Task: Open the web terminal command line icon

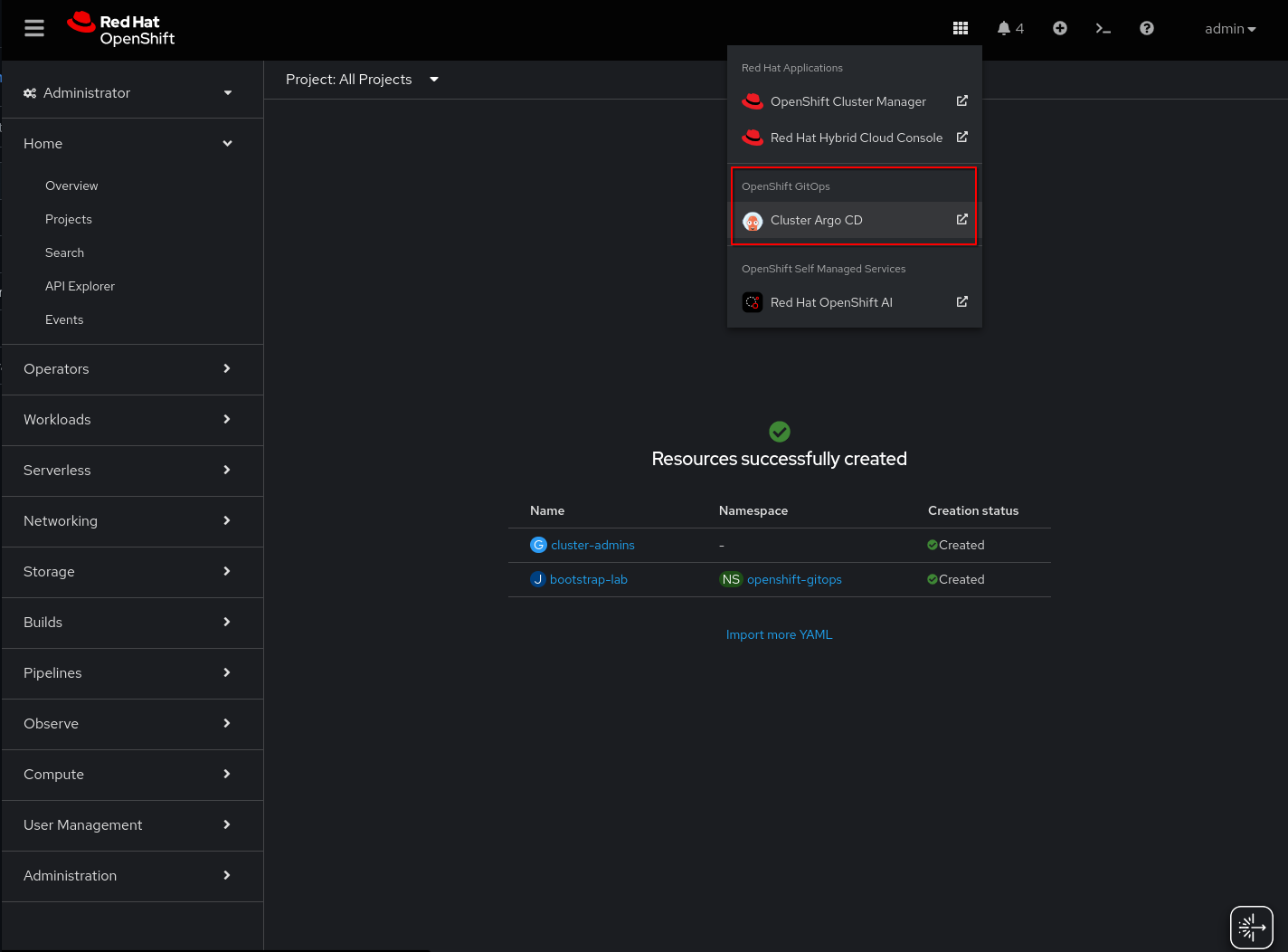Action: 1103,28
